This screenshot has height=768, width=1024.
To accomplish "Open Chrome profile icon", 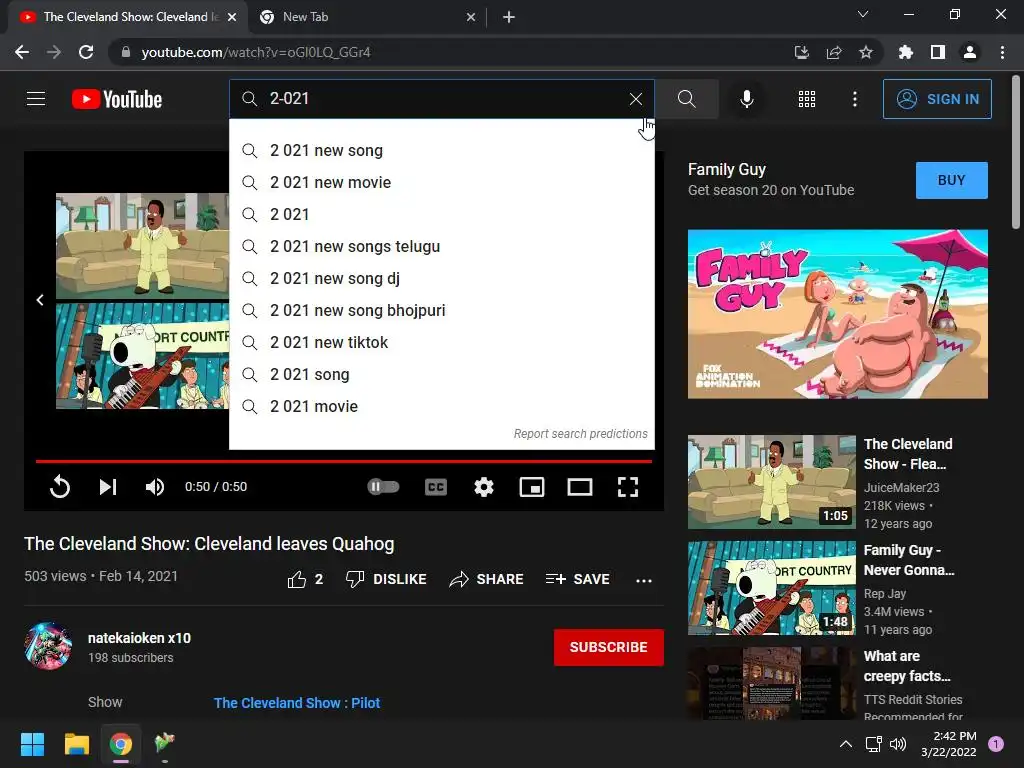I will 970,52.
